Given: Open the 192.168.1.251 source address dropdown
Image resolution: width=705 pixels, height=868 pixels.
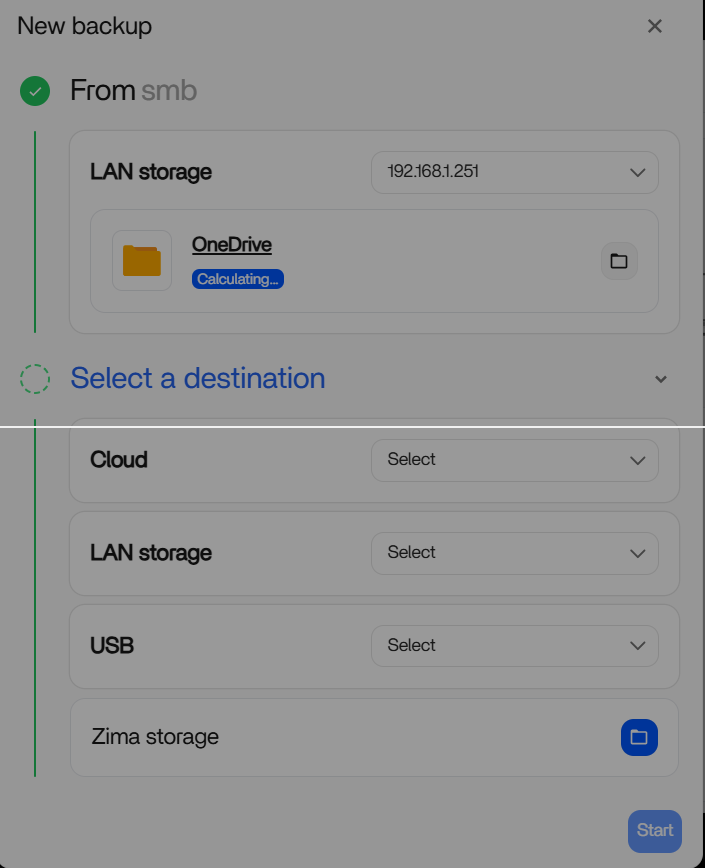Looking at the screenshot, I should coord(514,172).
